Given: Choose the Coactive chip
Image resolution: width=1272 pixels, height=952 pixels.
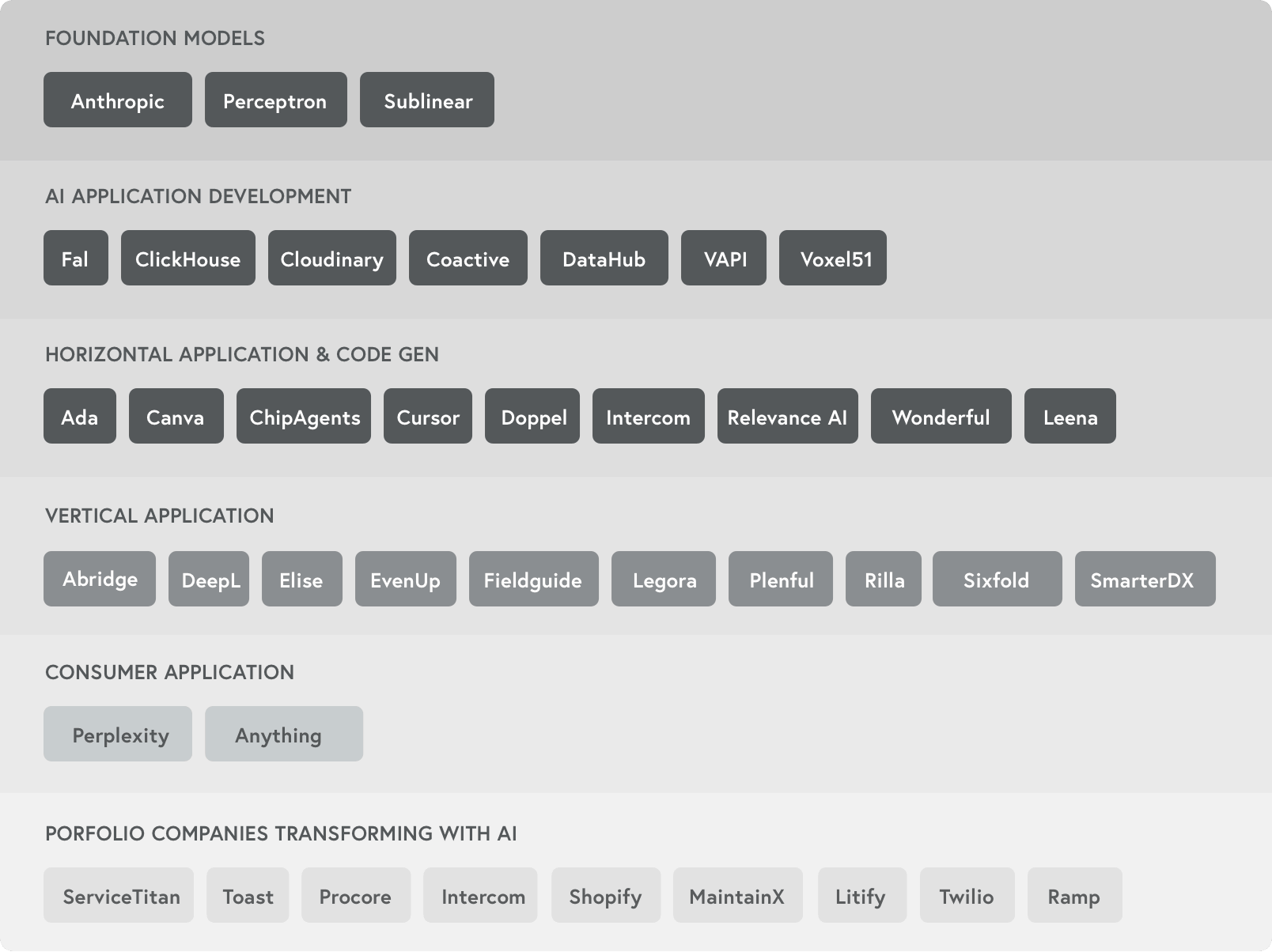Looking at the screenshot, I should pos(468,258).
